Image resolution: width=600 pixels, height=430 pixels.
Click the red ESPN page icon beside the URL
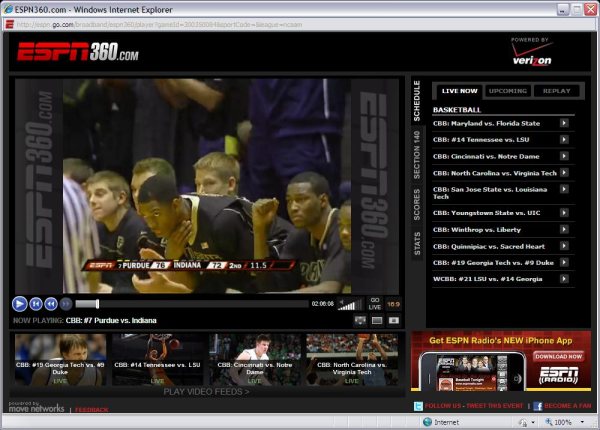(x=10, y=24)
